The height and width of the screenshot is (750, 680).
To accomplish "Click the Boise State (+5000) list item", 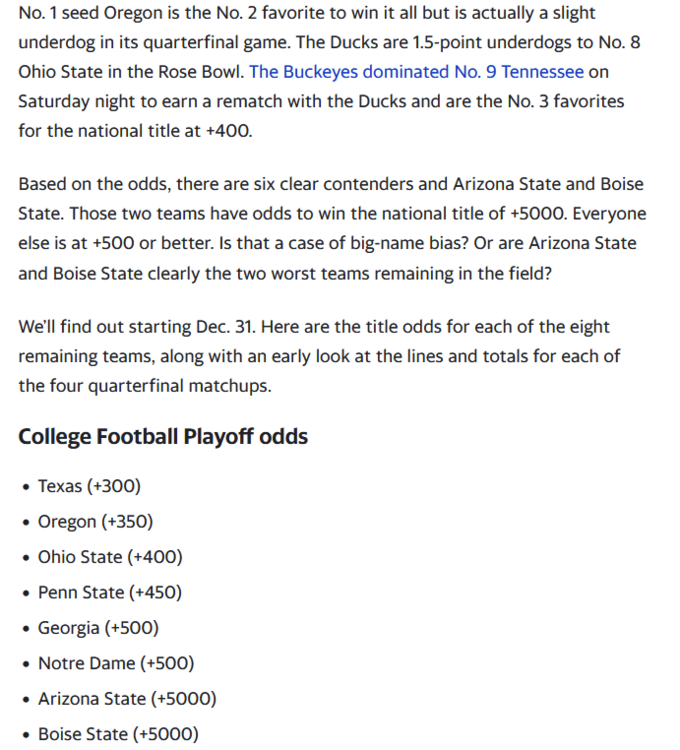I will pyautogui.click(x=118, y=734).
